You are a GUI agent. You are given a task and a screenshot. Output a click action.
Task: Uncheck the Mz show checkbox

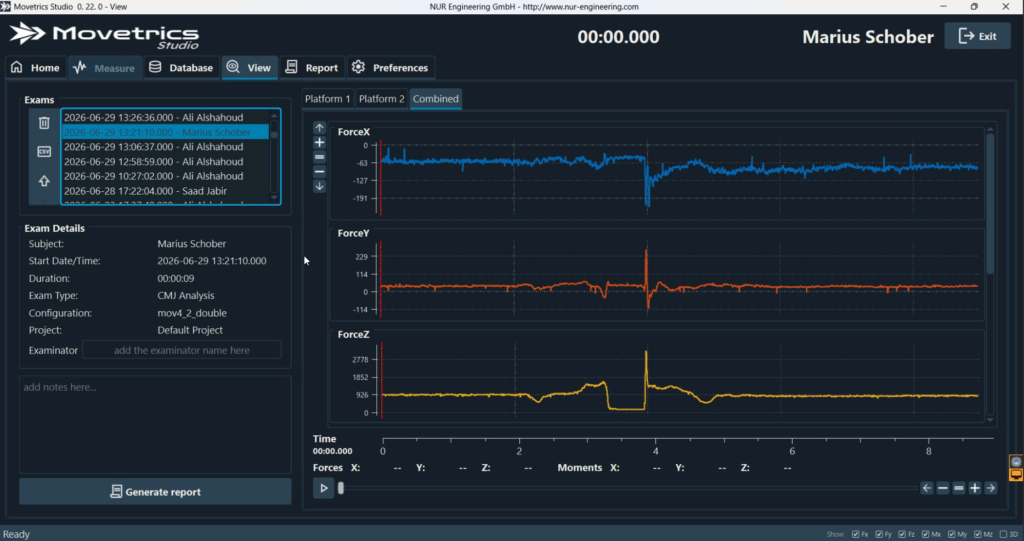coord(978,534)
